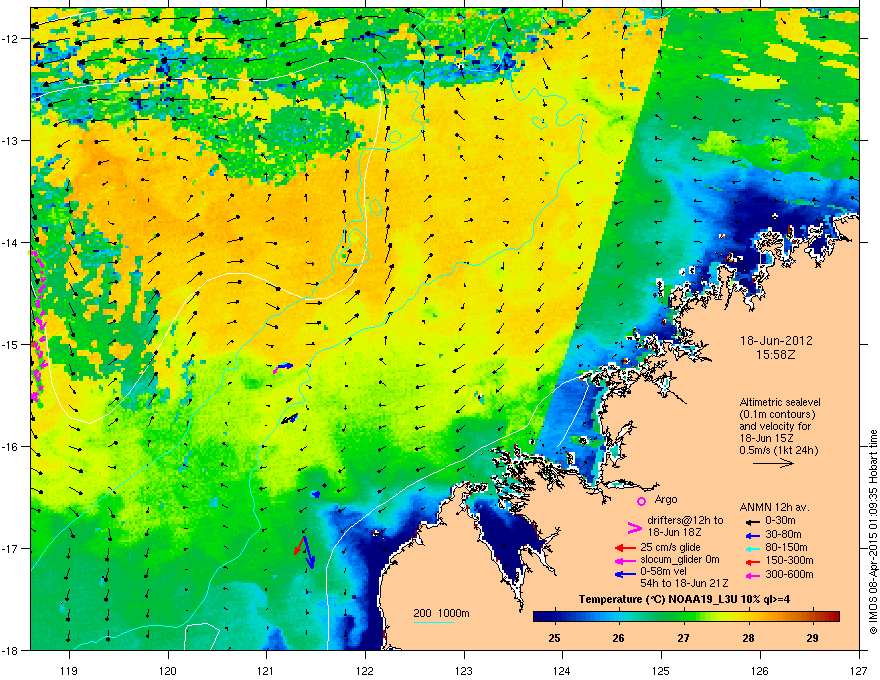Click the blue velocity arrow near 121.4E 17S
This screenshot has height=680, width=880.
click(309, 553)
